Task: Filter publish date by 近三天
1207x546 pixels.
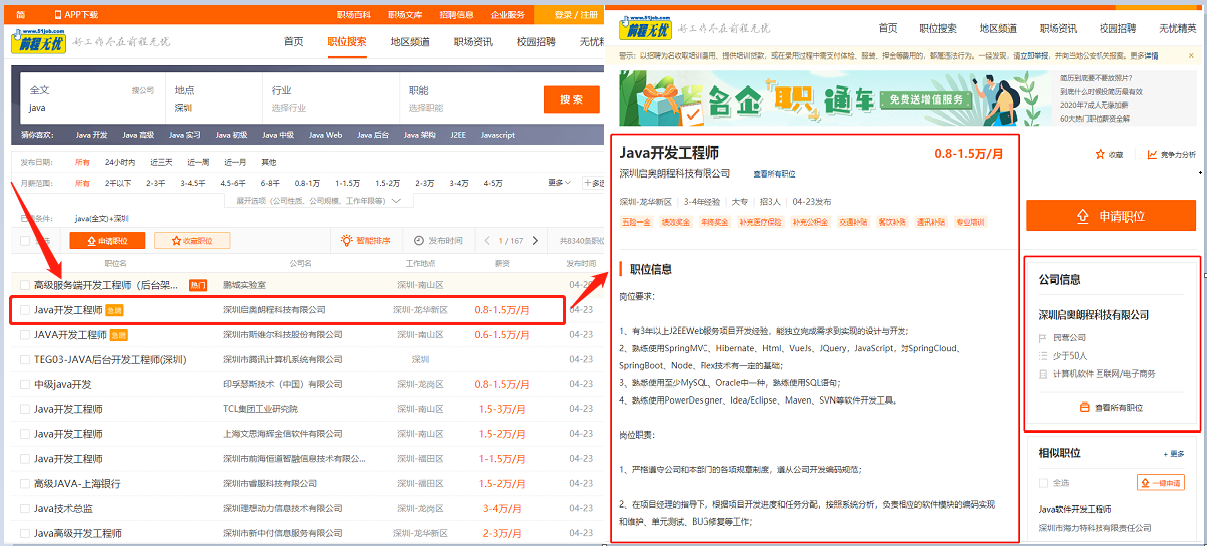Action: tap(161, 161)
